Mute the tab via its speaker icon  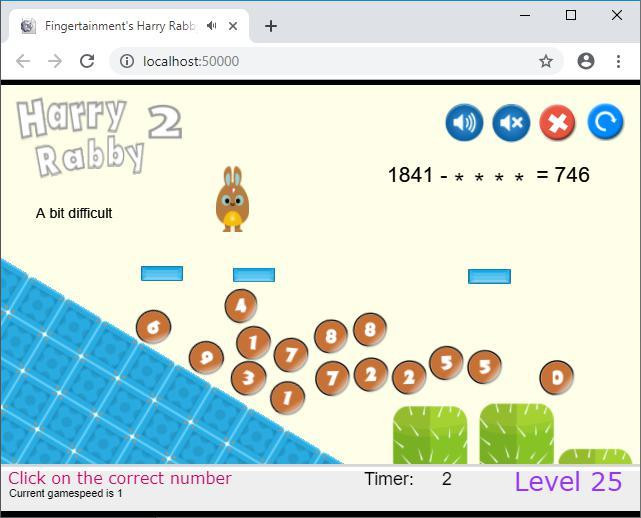click(x=211, y=26)
